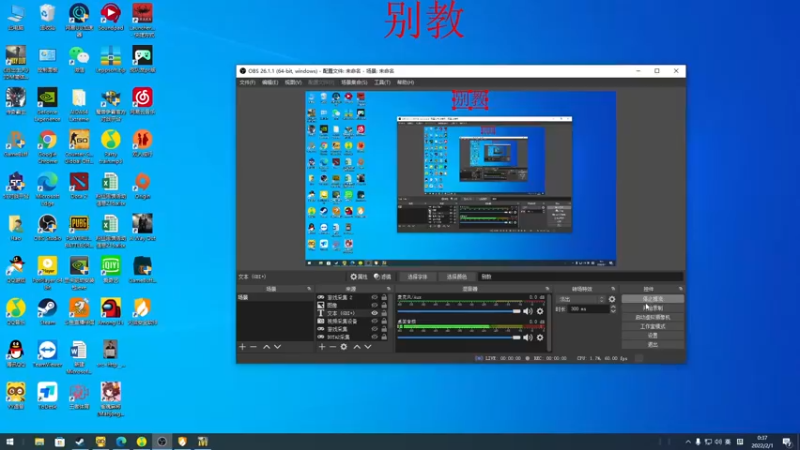This screenshot has height=450, width=800.
Task: Open 视图(V) menu in OBS
Action: (x=293, y=82)
